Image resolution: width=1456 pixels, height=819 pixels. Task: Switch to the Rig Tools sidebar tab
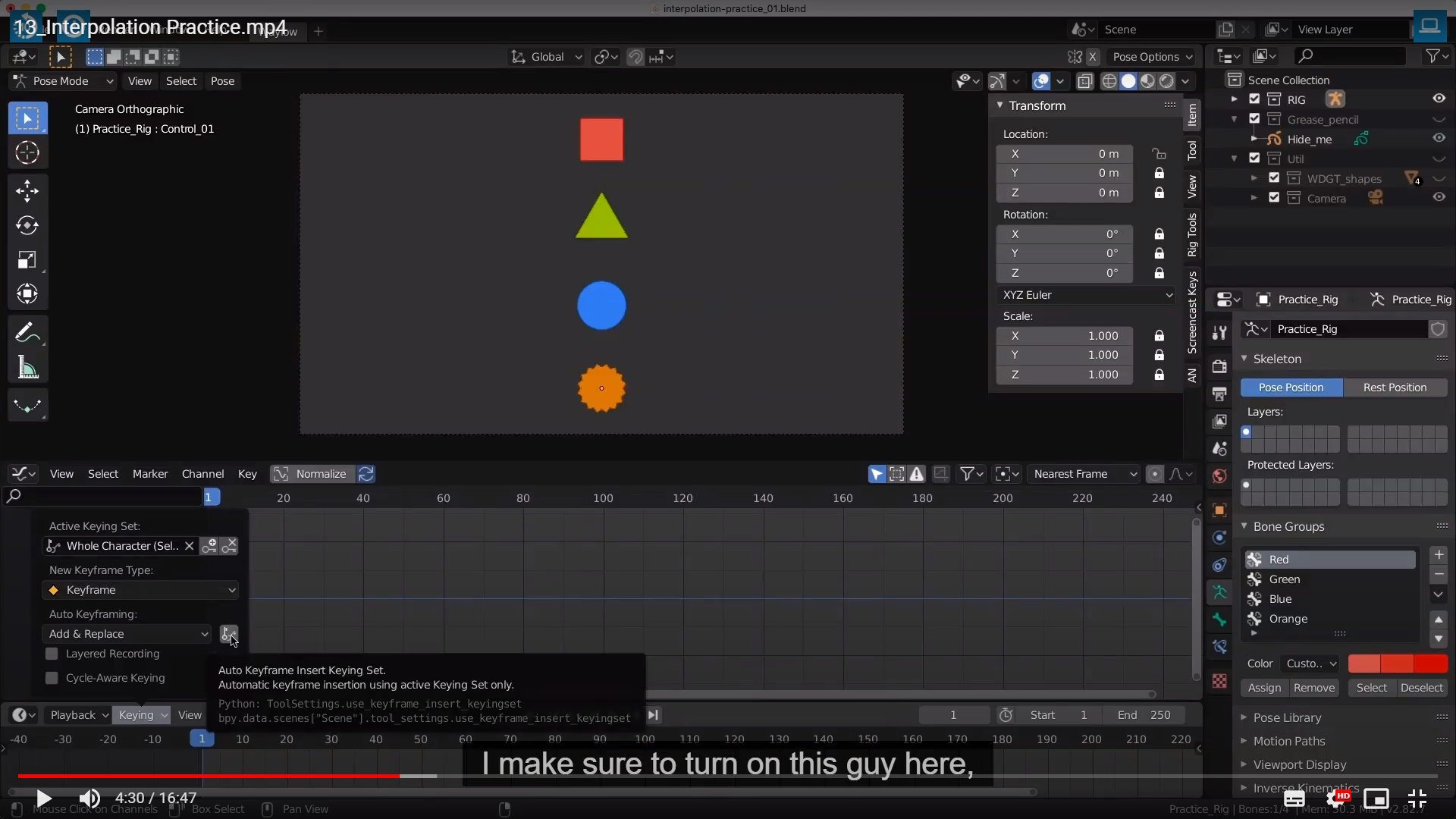pos(1192,234)
